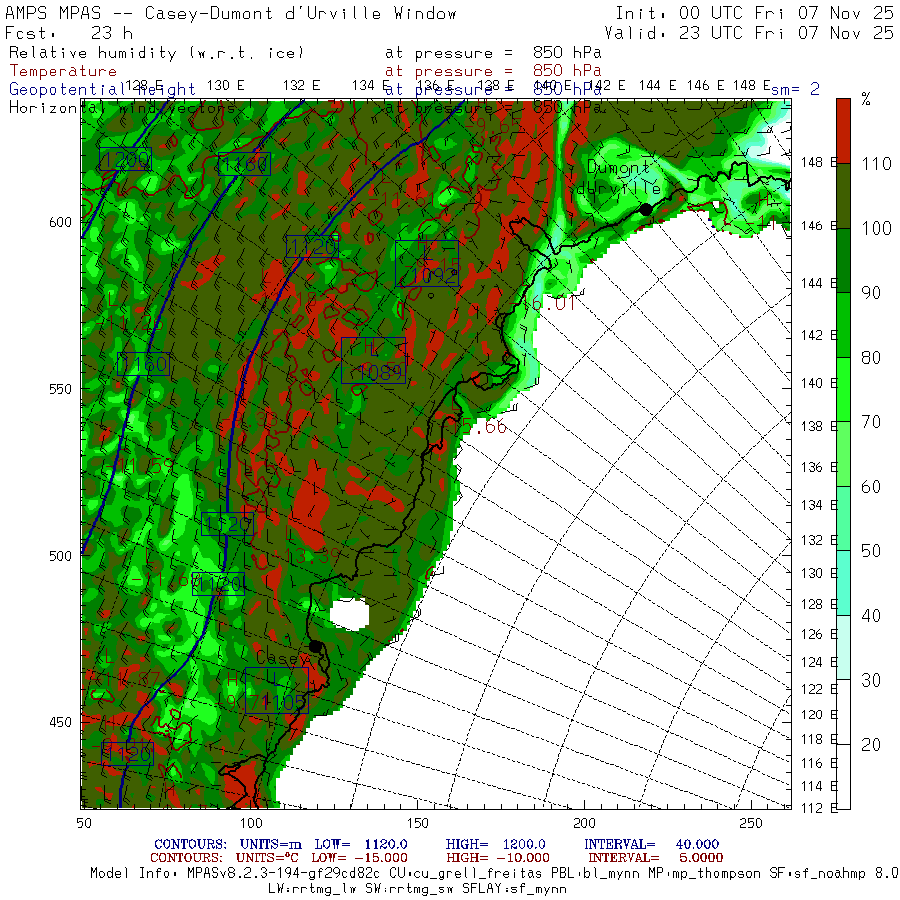Click the 1105 low label near Casey
The image size is (900, 900).
click(x=277, y=690)
